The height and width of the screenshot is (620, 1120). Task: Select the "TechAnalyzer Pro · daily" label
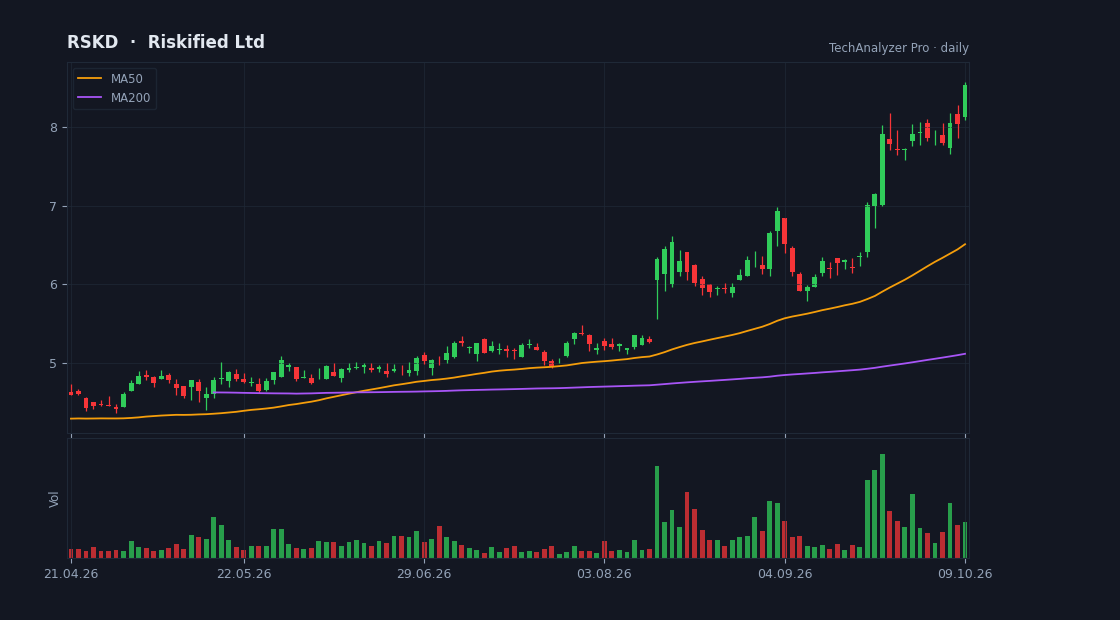[899, 48]
